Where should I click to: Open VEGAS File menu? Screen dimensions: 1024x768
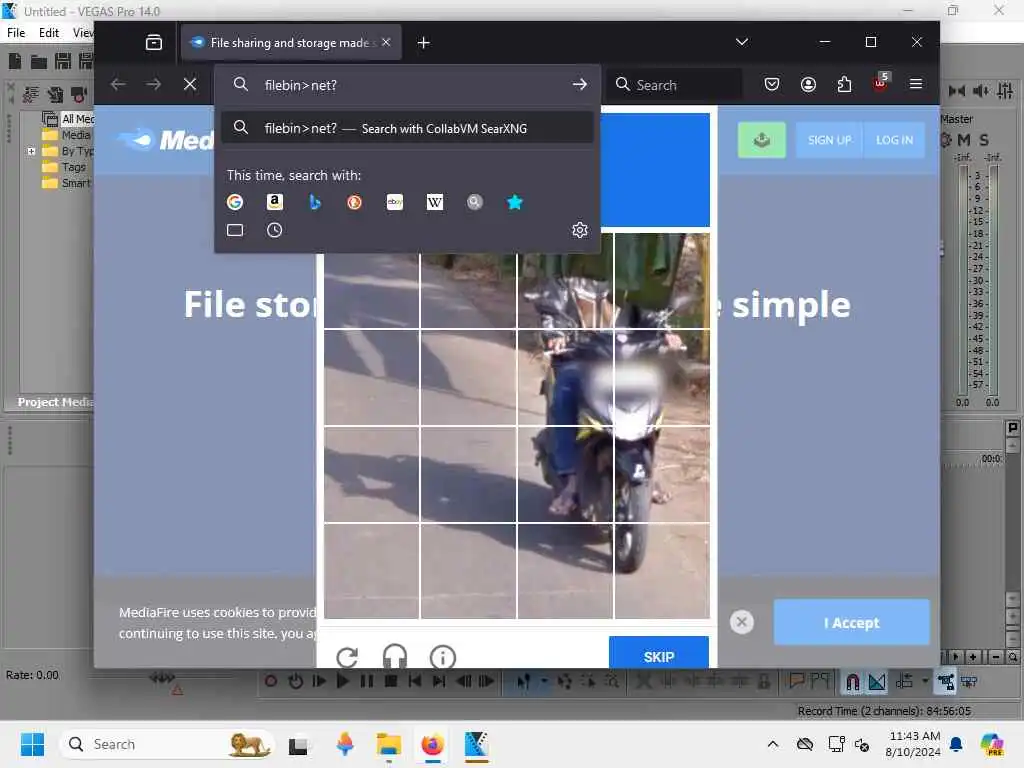click(16, 33)
